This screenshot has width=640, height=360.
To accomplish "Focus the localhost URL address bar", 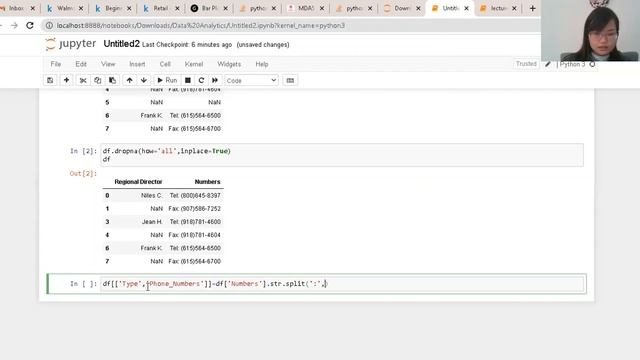I will [x=200, y=26].
